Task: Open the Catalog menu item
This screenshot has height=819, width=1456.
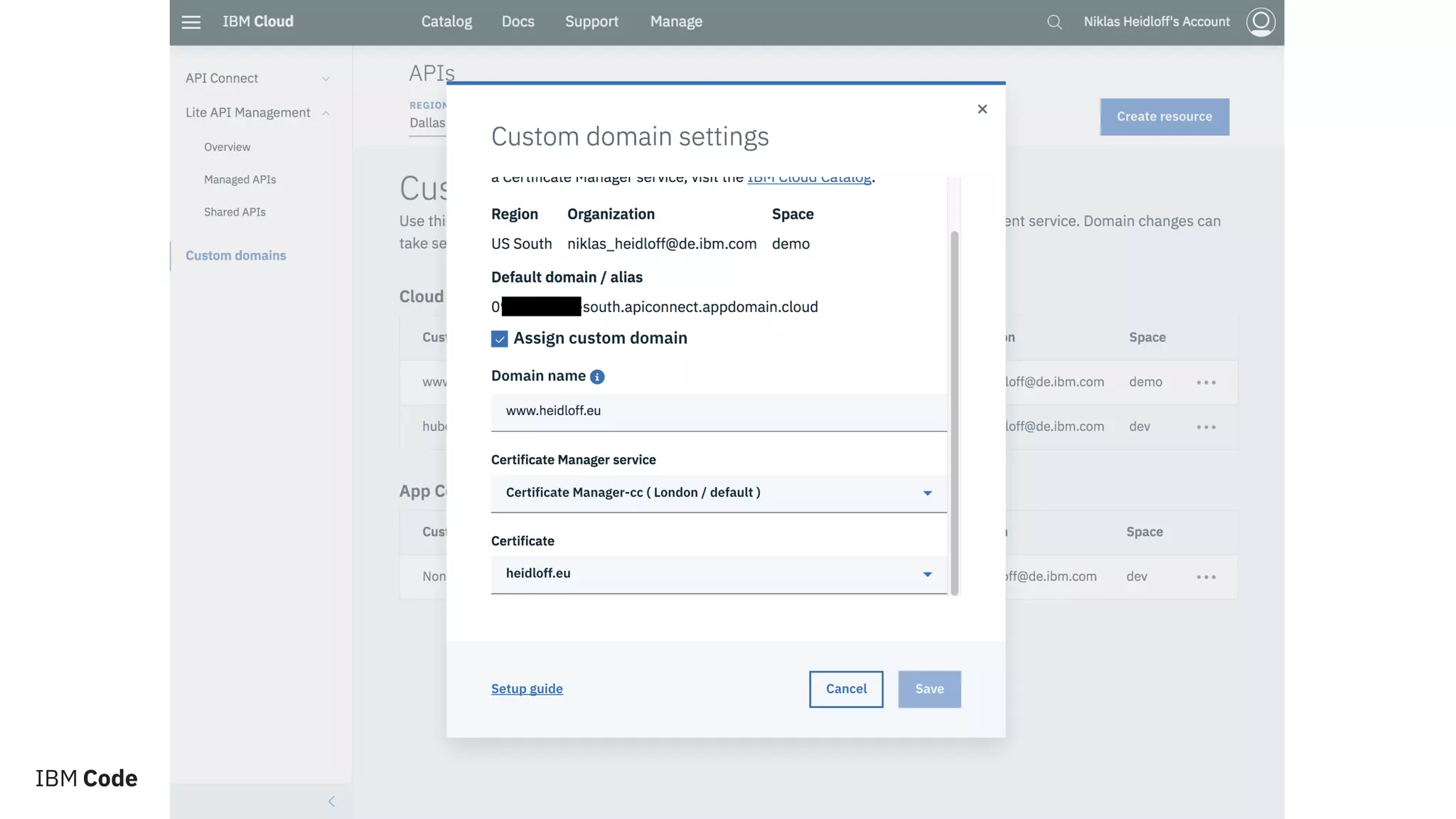Action: (x=446, y=22)
